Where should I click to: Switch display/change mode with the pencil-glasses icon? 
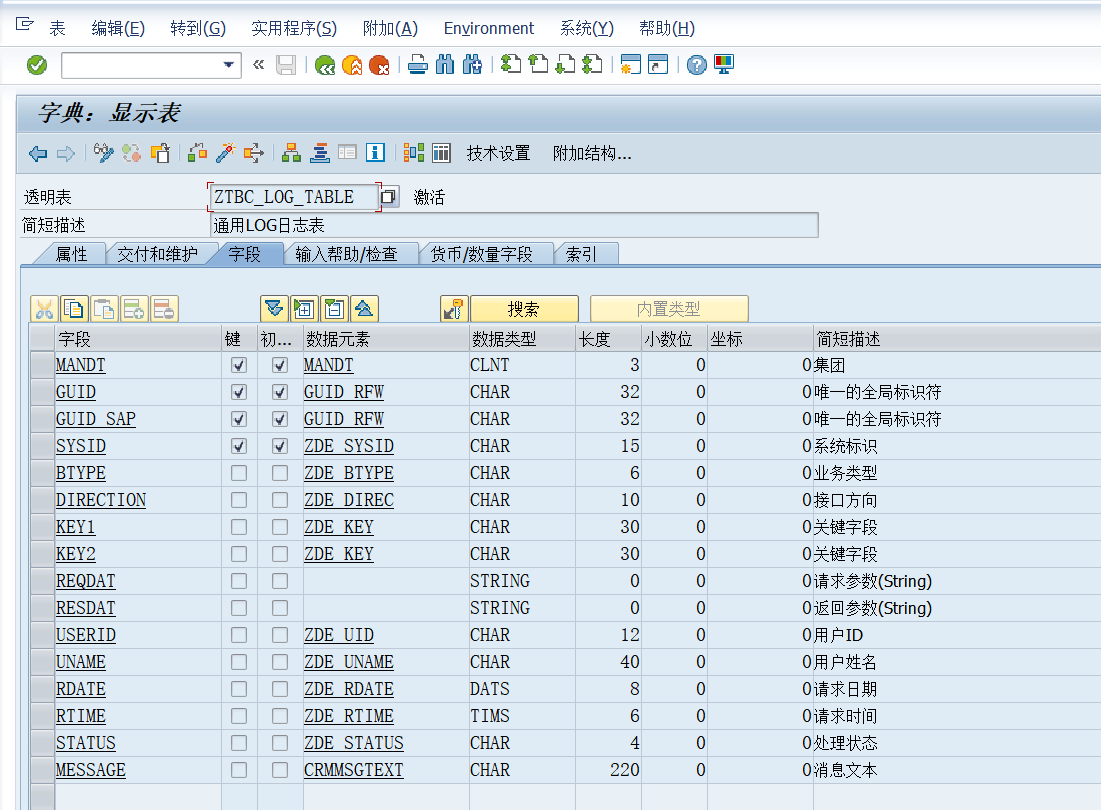[x=104, y=153]
